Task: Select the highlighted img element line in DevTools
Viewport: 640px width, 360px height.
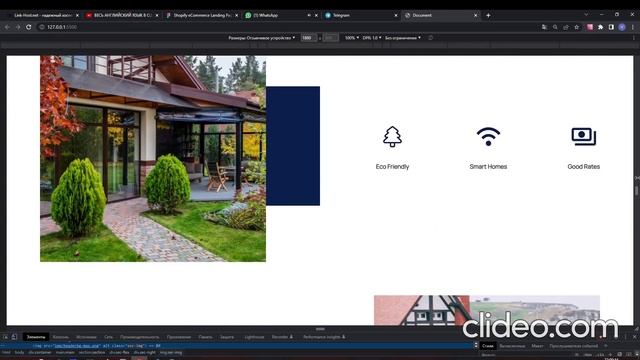Action: pyautogui.click(x=237, y=346)
